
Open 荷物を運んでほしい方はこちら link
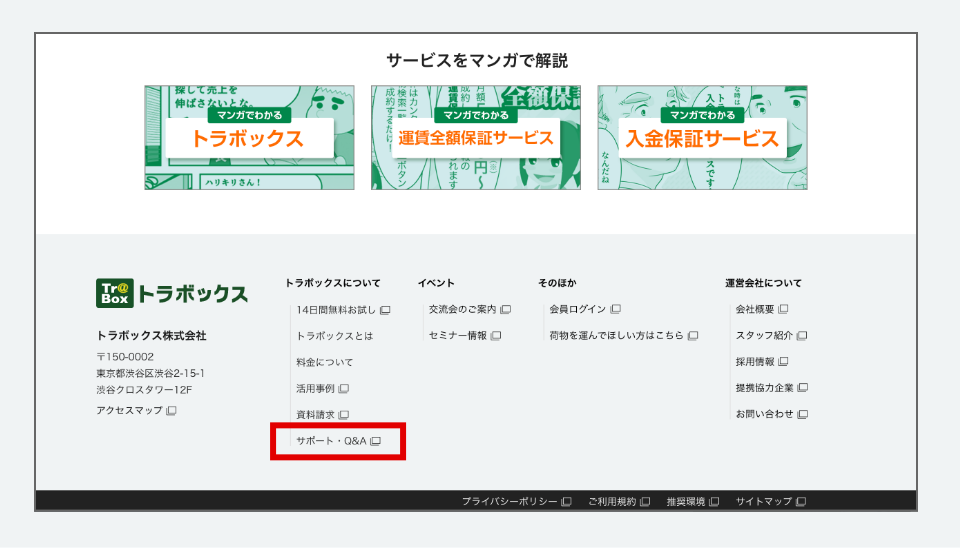[x=617, y=336]
